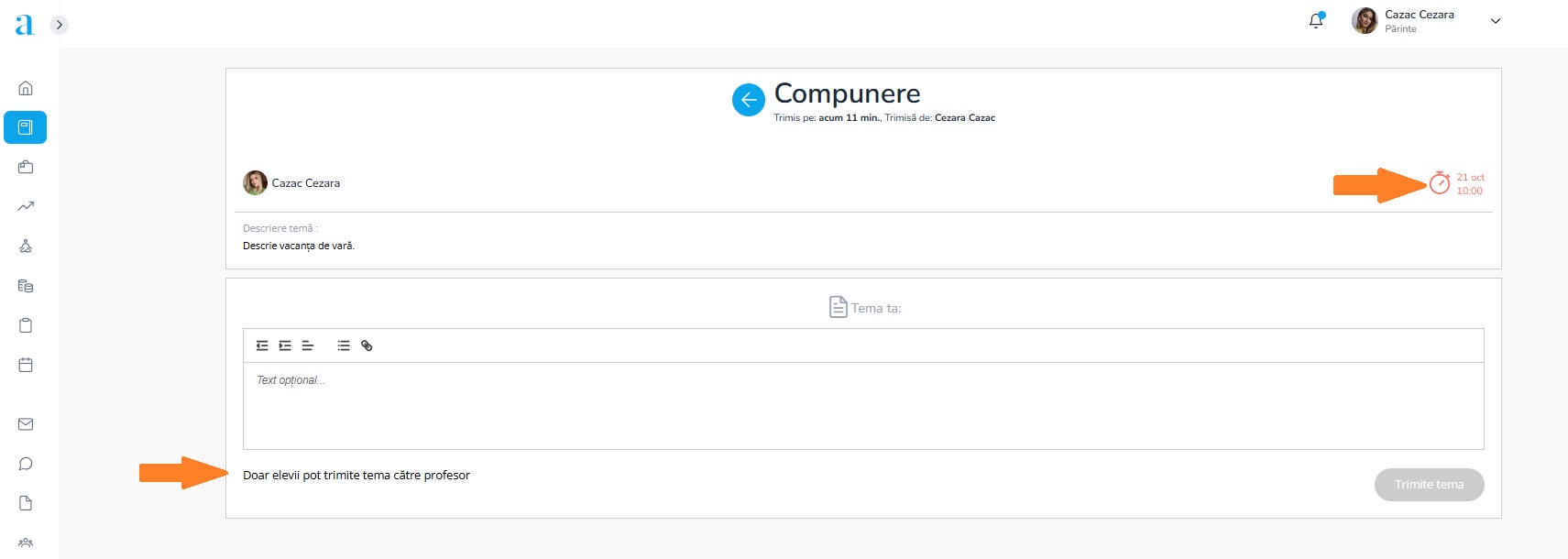The height and width of the screenshot is (559, 1568).
Task: Open the notifications bell
Action: [1316, 20]
